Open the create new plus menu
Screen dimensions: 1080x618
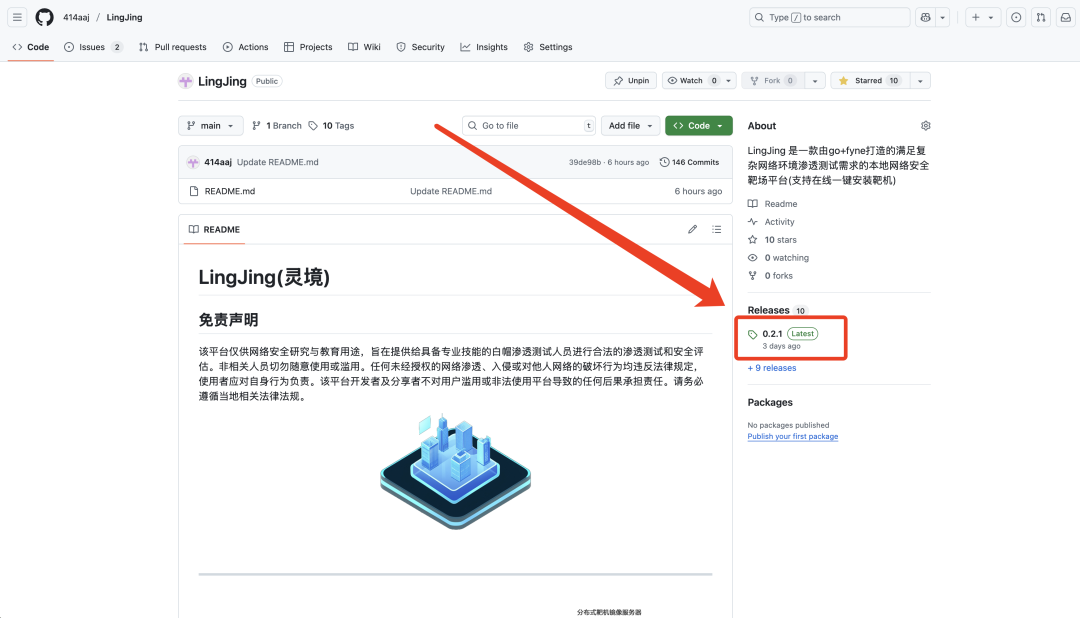[x=982, y=17]
